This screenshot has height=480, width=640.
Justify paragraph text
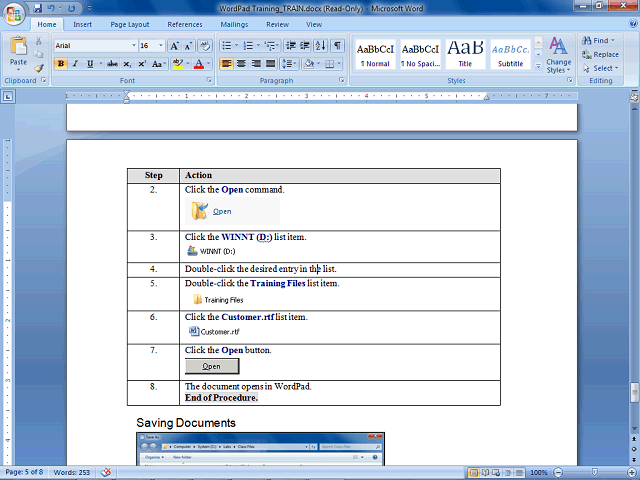[x=271, y=64]
